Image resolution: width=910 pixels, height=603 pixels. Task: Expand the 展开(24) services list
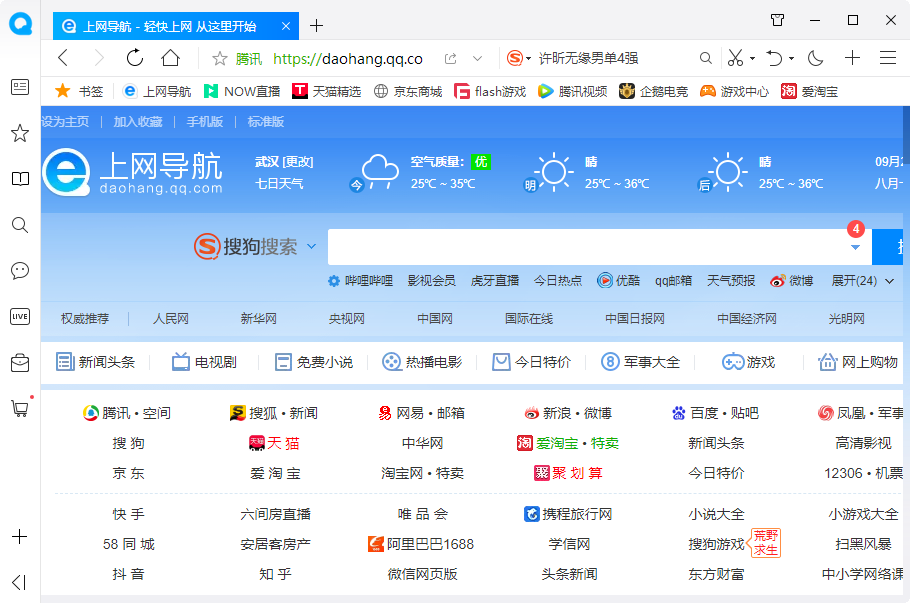click(856, 281)
